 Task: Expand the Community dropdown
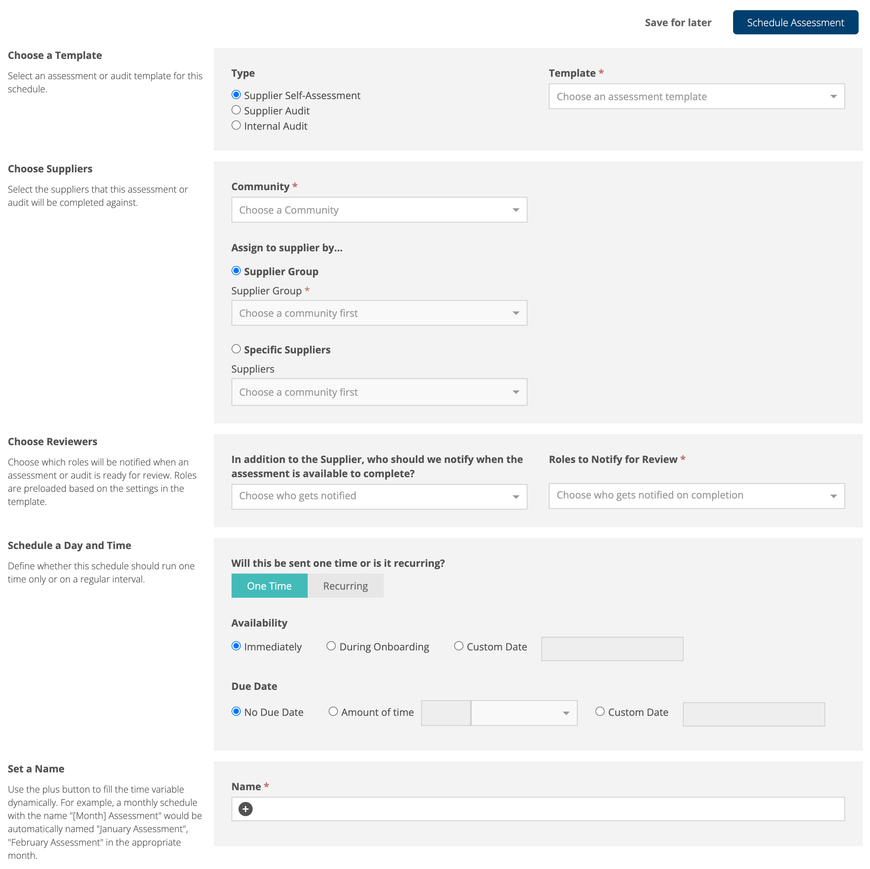point(379,210)
